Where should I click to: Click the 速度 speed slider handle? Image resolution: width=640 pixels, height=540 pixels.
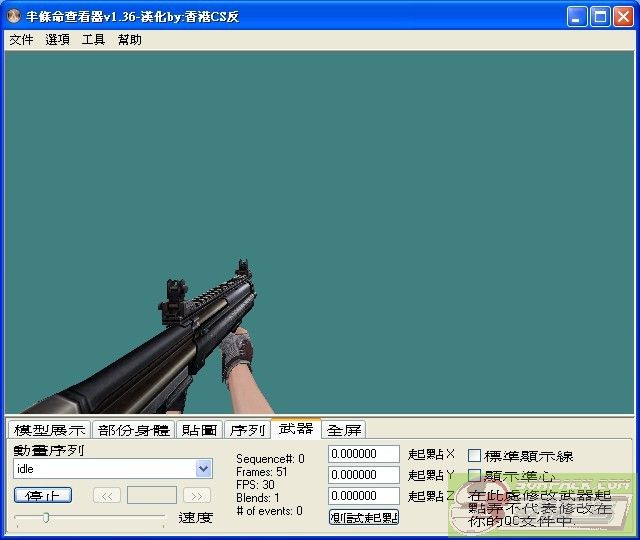[46, 518]
